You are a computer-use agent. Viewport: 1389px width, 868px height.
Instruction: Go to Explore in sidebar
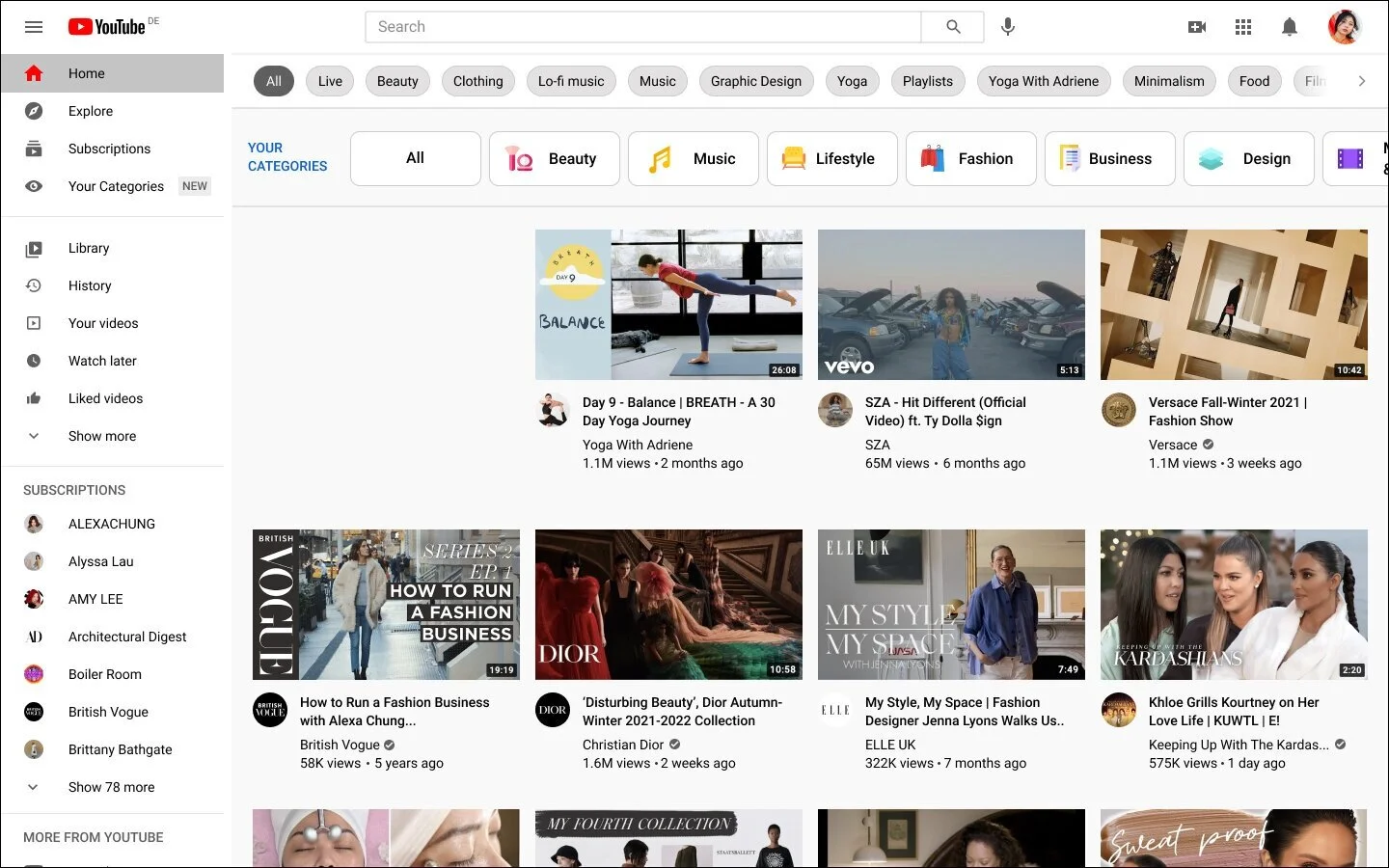pos(112,111)
